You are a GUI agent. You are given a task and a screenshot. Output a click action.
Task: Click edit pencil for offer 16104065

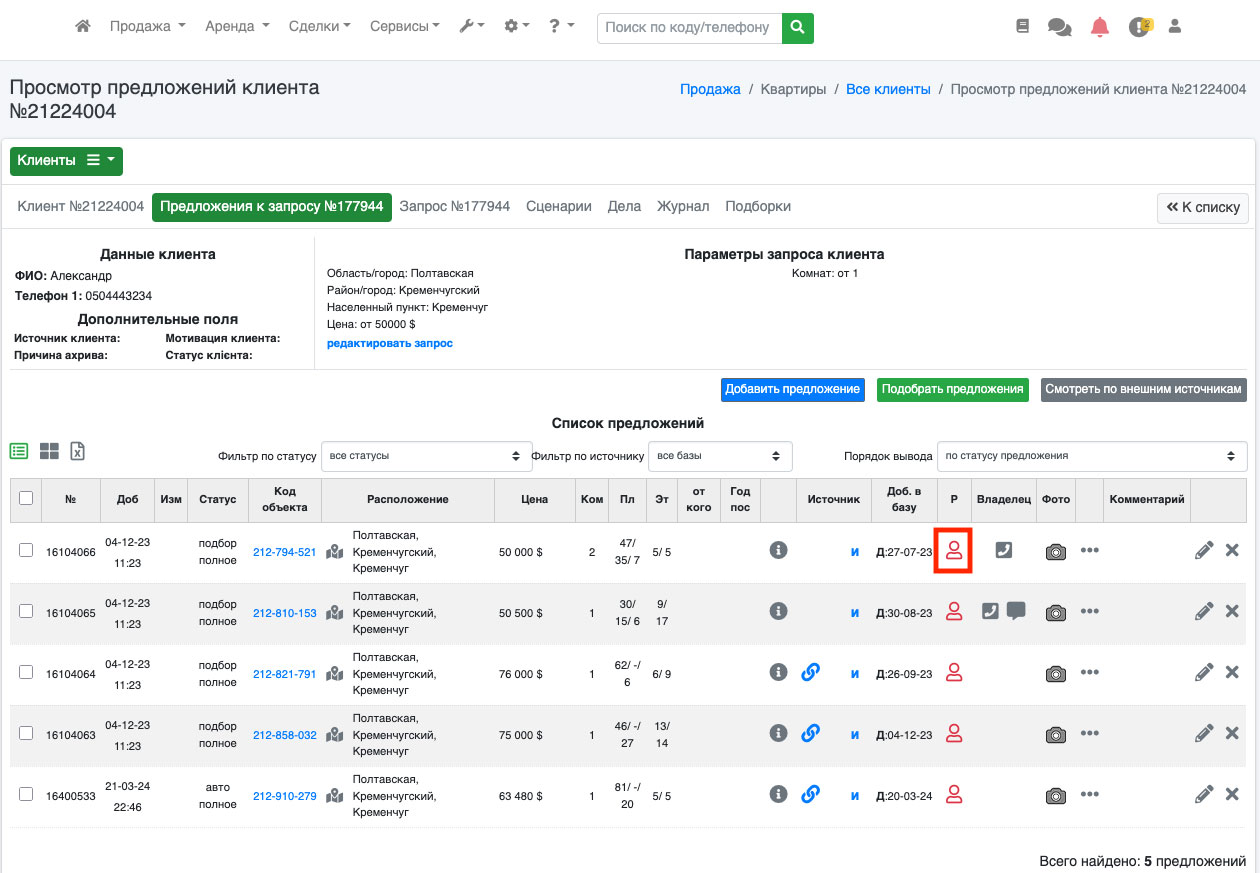(x=1204, y=612)
